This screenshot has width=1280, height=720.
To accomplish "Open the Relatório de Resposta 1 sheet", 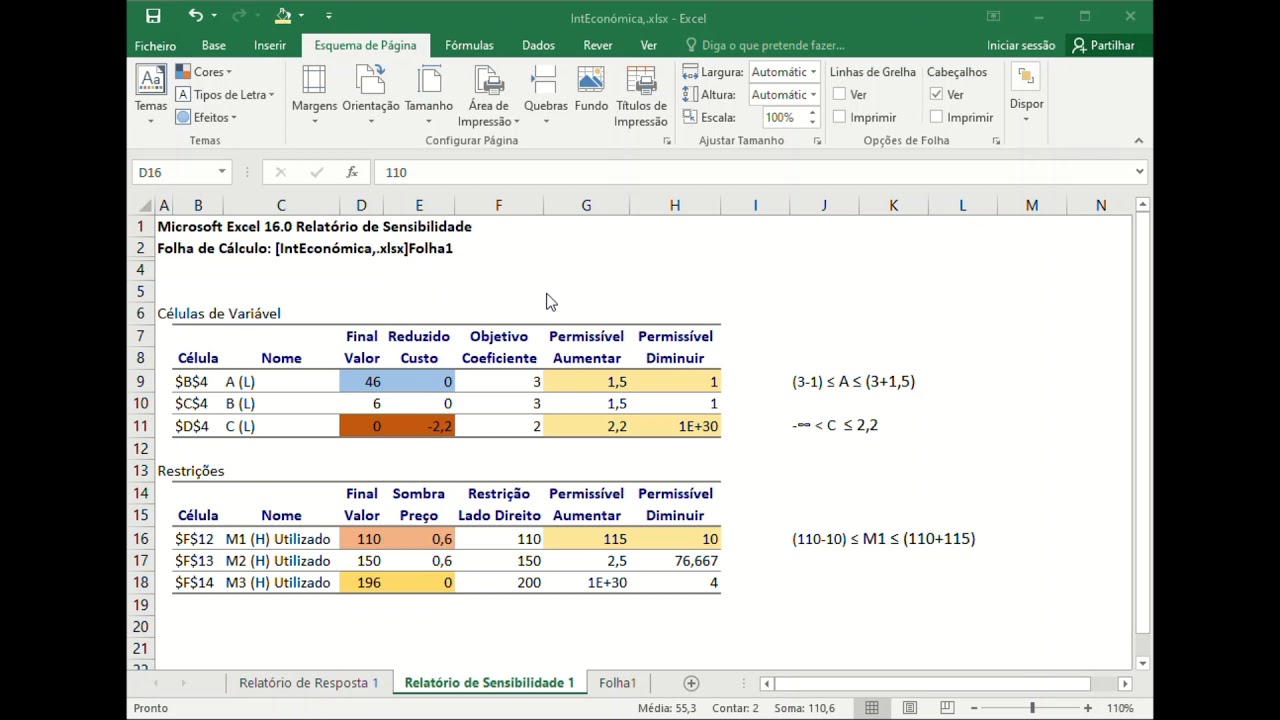I will pos(308,683).
